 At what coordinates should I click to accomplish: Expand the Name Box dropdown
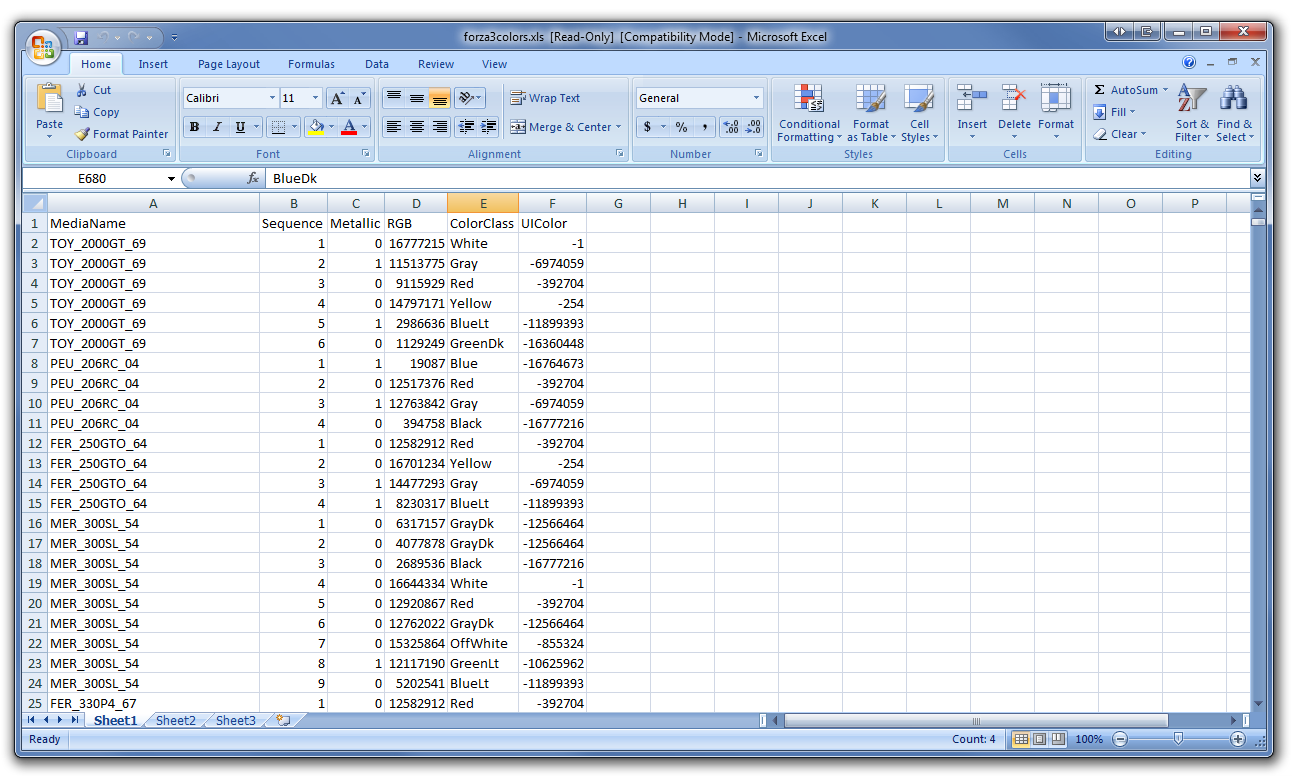pyautogui.click(x=171, y=179)
